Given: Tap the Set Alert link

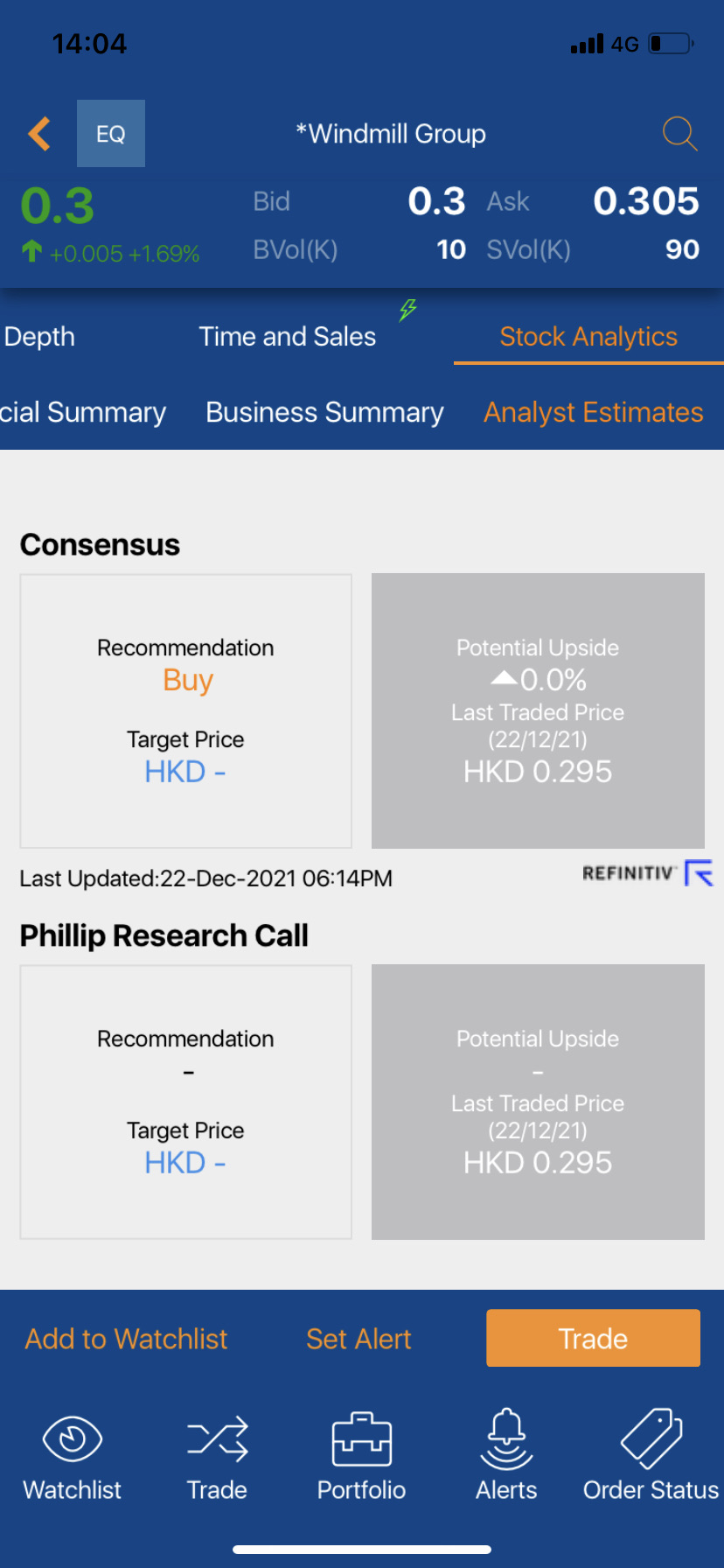Looking at the screenshot, I should pos(359,1339).
